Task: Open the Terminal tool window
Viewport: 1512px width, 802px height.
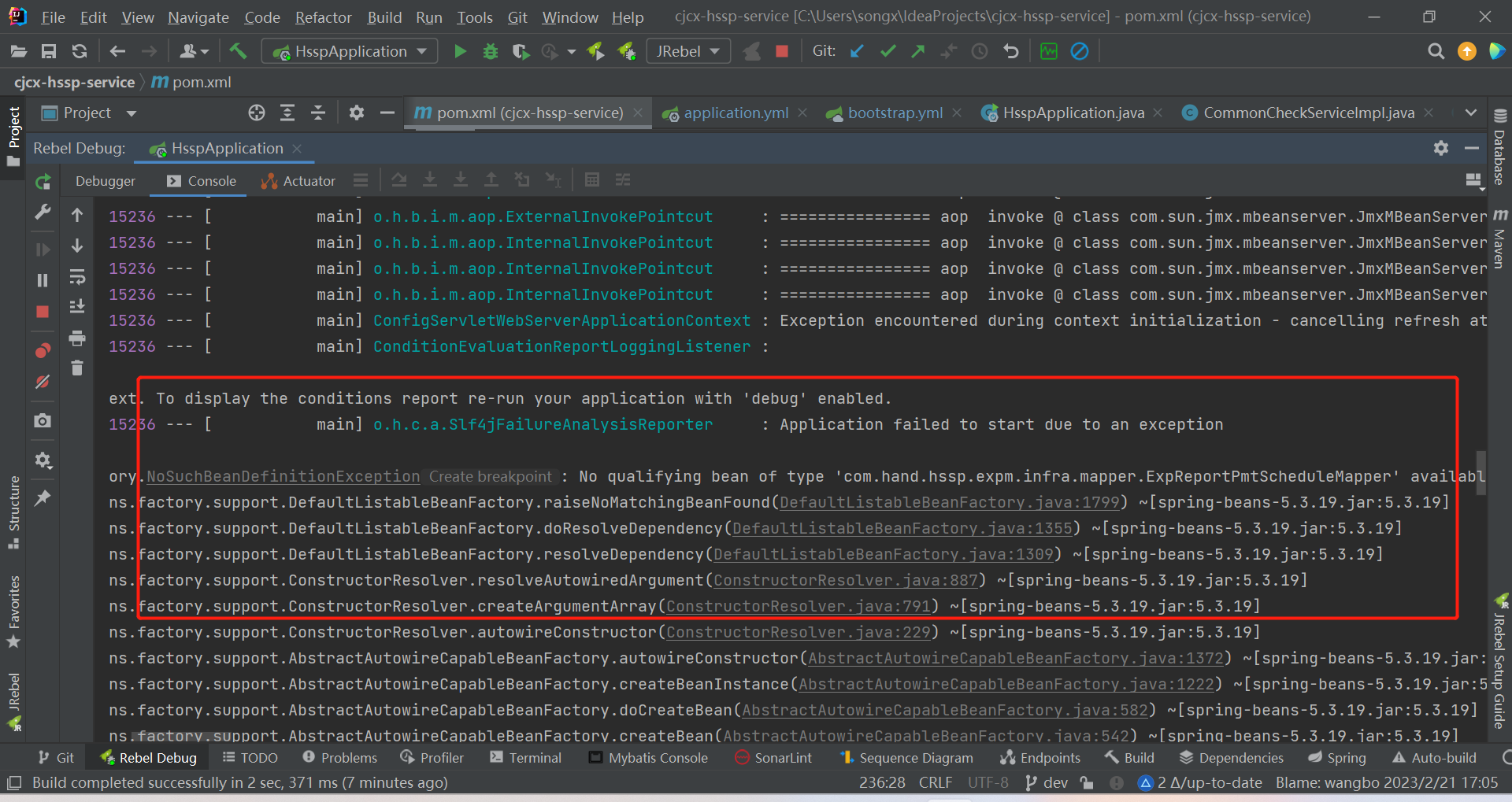Action: [x=525, y=757]
